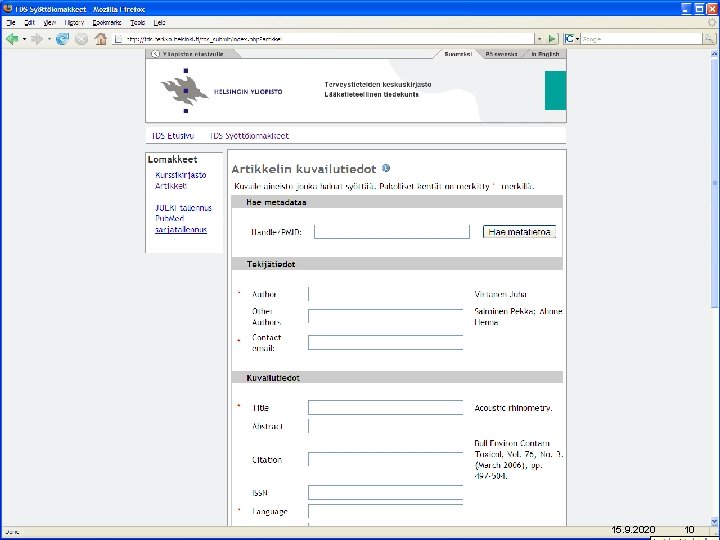Open the File menu
This screenshot has height=540, width=720.
click(x=11, y=22)
